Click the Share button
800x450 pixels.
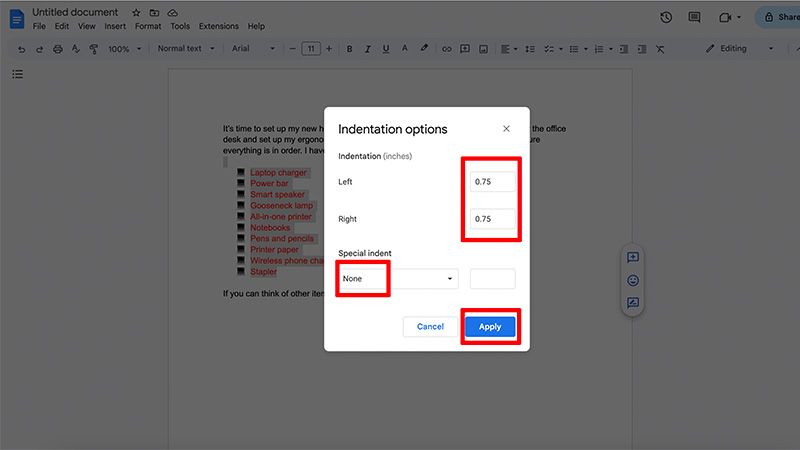tap(778, 17)
